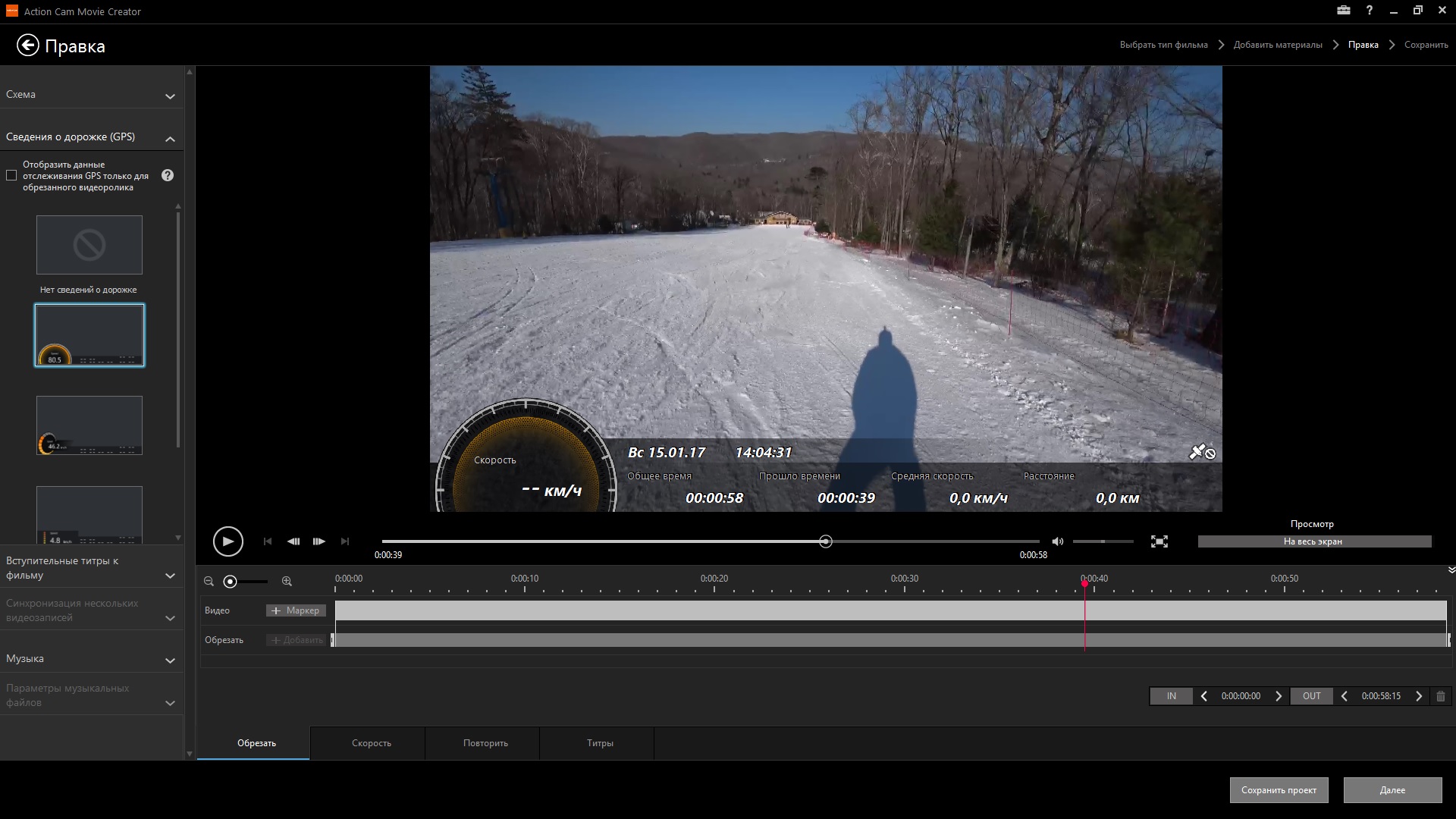Zoom out the timeline
Image resolution: width=1456 pixels, height=819 pixels.
pos(209,582)
